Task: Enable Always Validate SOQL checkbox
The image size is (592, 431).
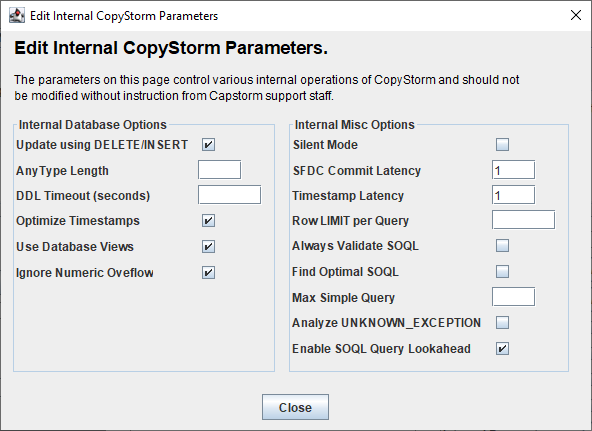Action: tap(502, 246)
